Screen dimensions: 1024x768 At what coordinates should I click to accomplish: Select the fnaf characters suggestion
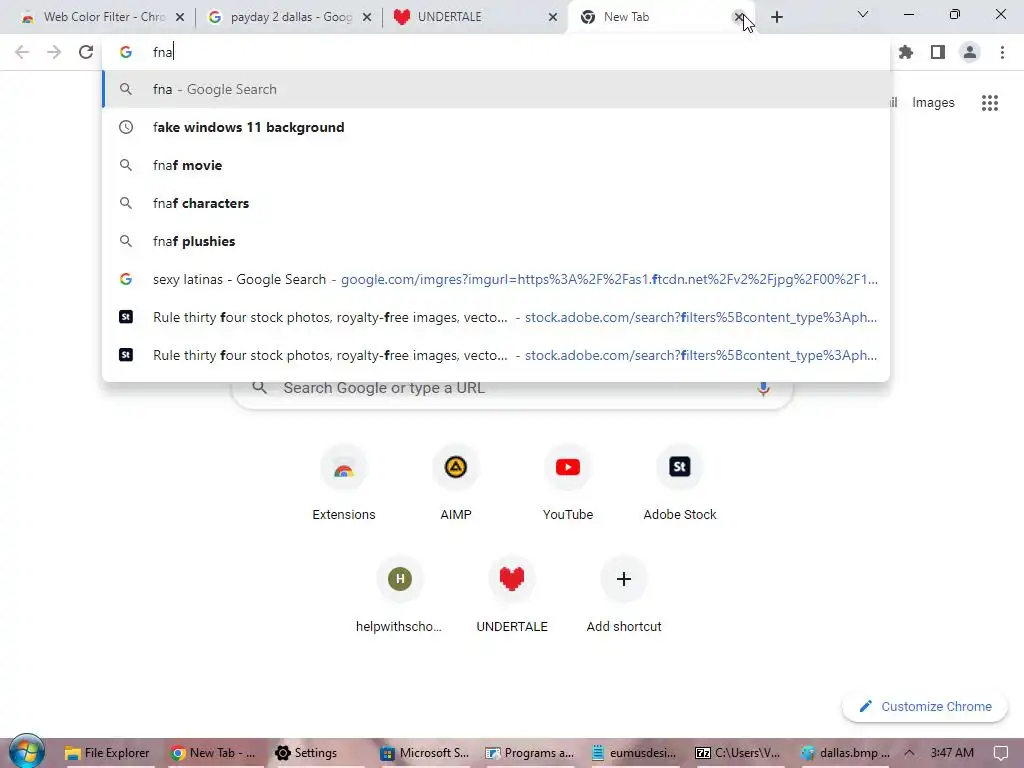coord(496,203)
